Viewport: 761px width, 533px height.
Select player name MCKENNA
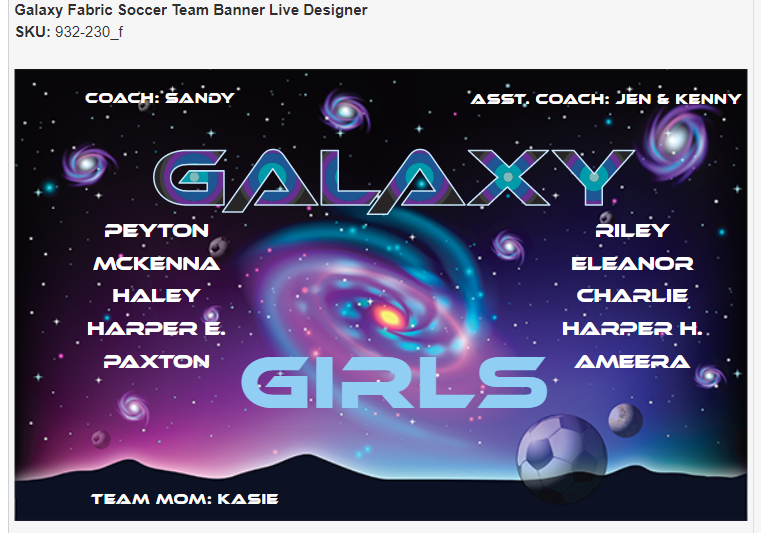[x=156, y=264]
